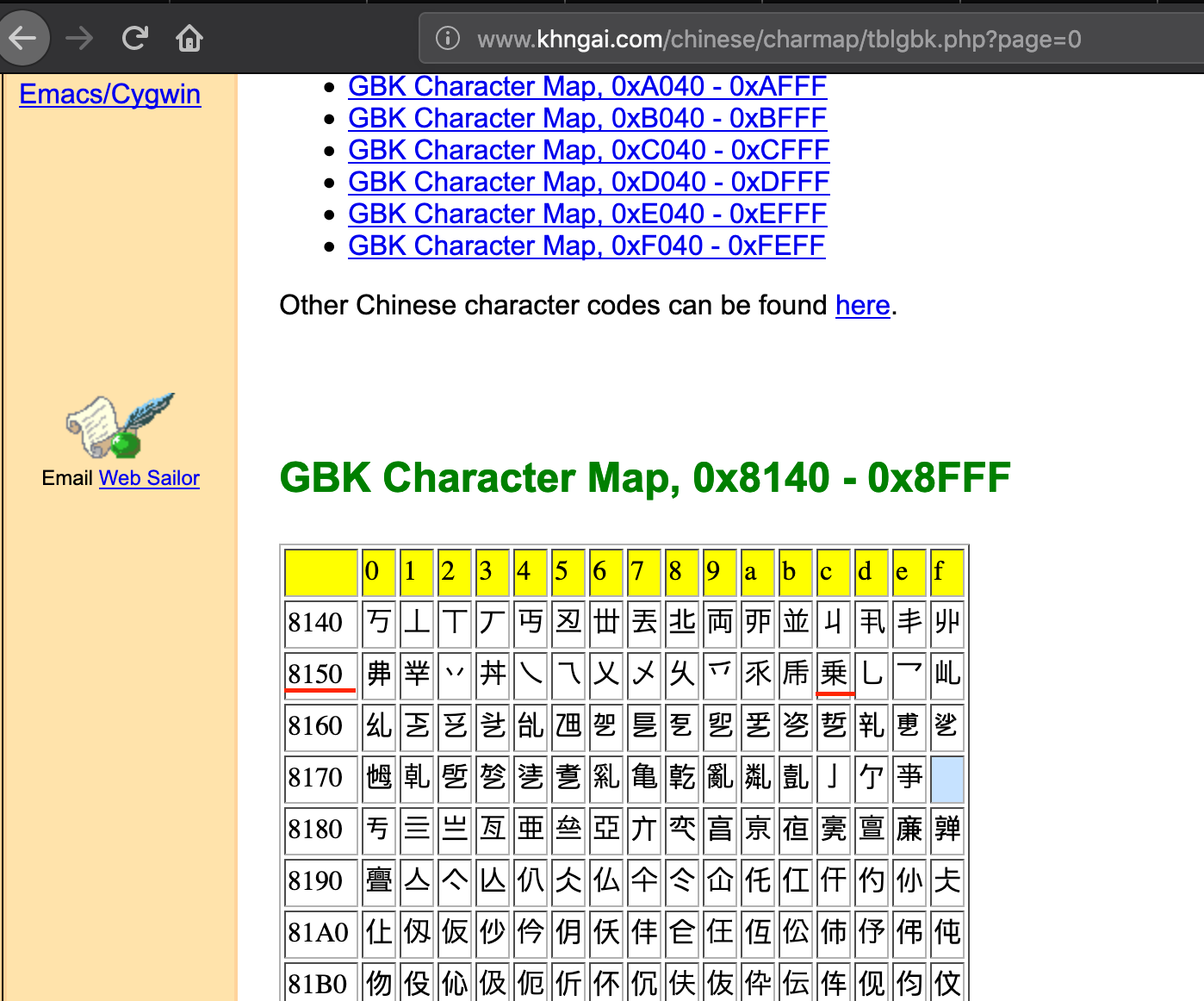Click the 北 character cell in row 8140
The width and height of the screenshot is (1204, 1001).
(x=682, y=623)
